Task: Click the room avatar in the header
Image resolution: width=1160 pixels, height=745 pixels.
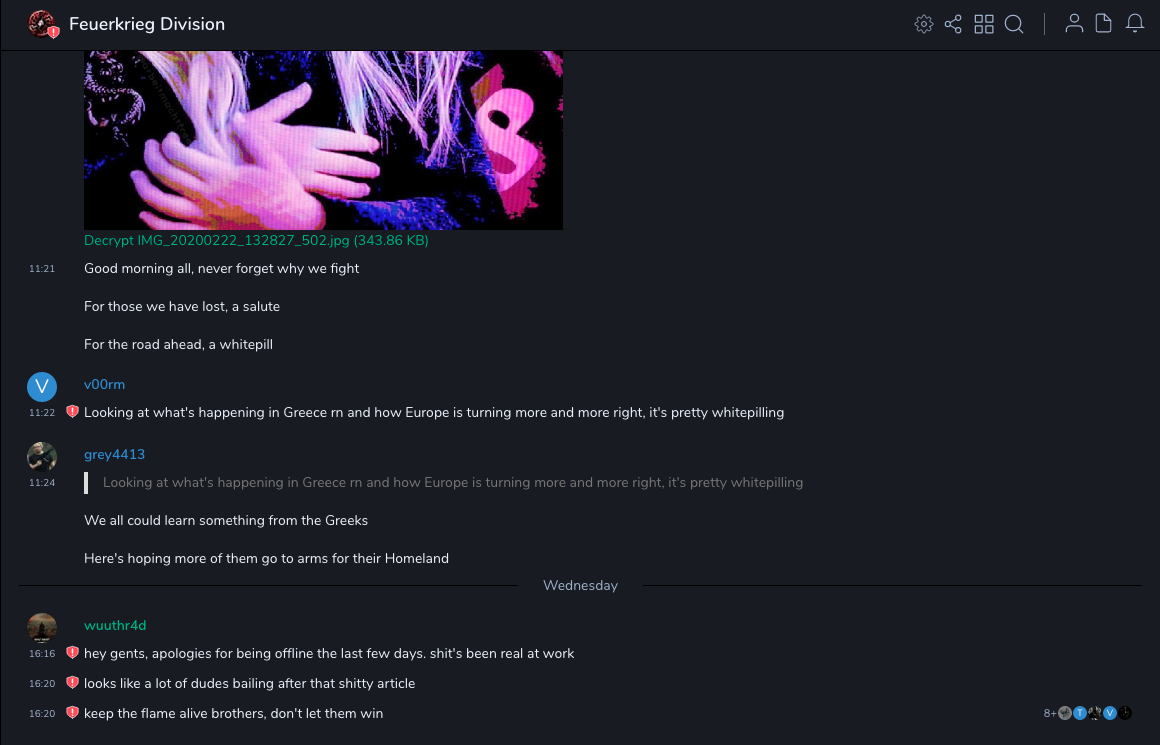Action: click(42, 24)
